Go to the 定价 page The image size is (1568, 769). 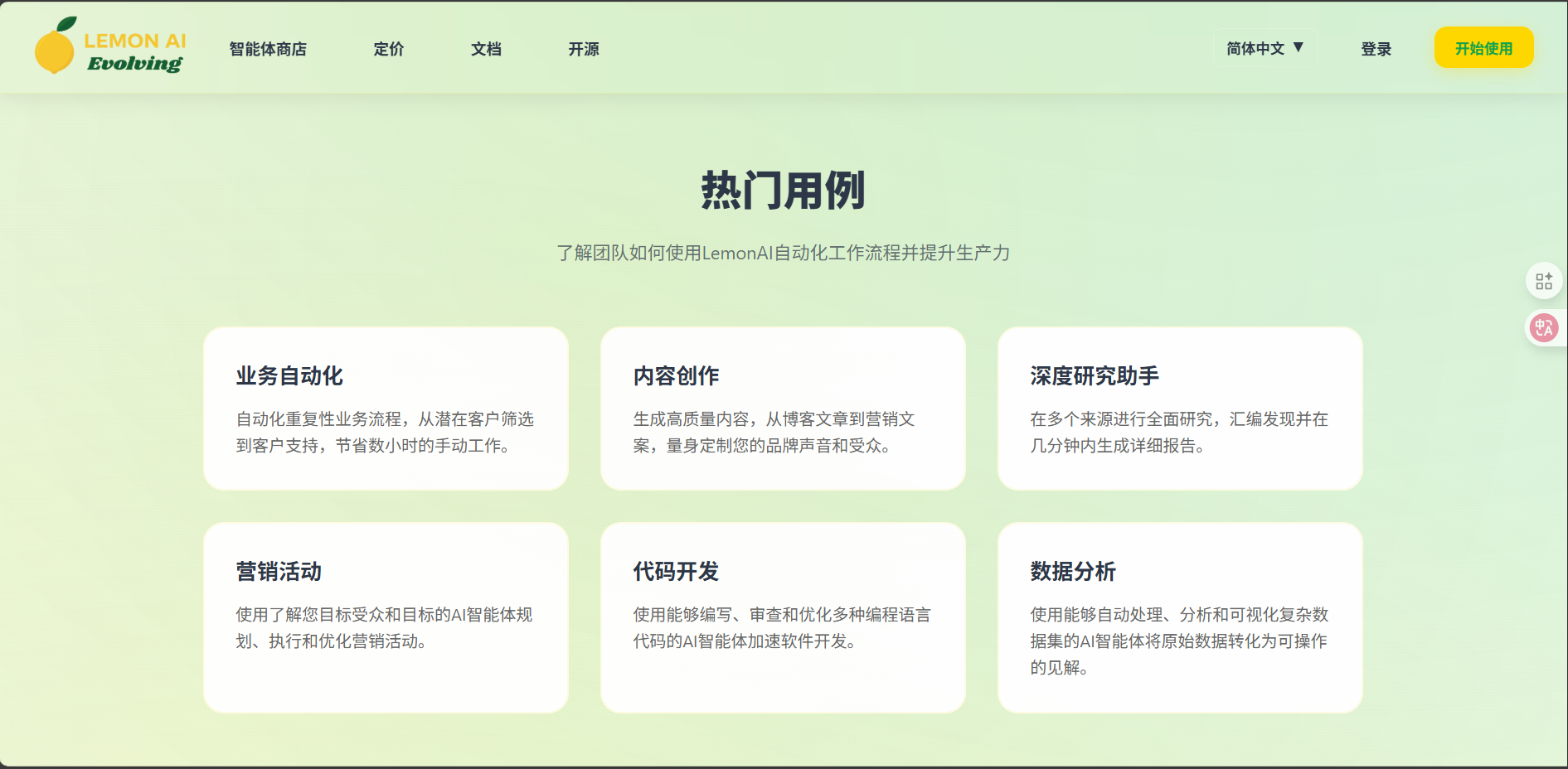tap(388, 49)
